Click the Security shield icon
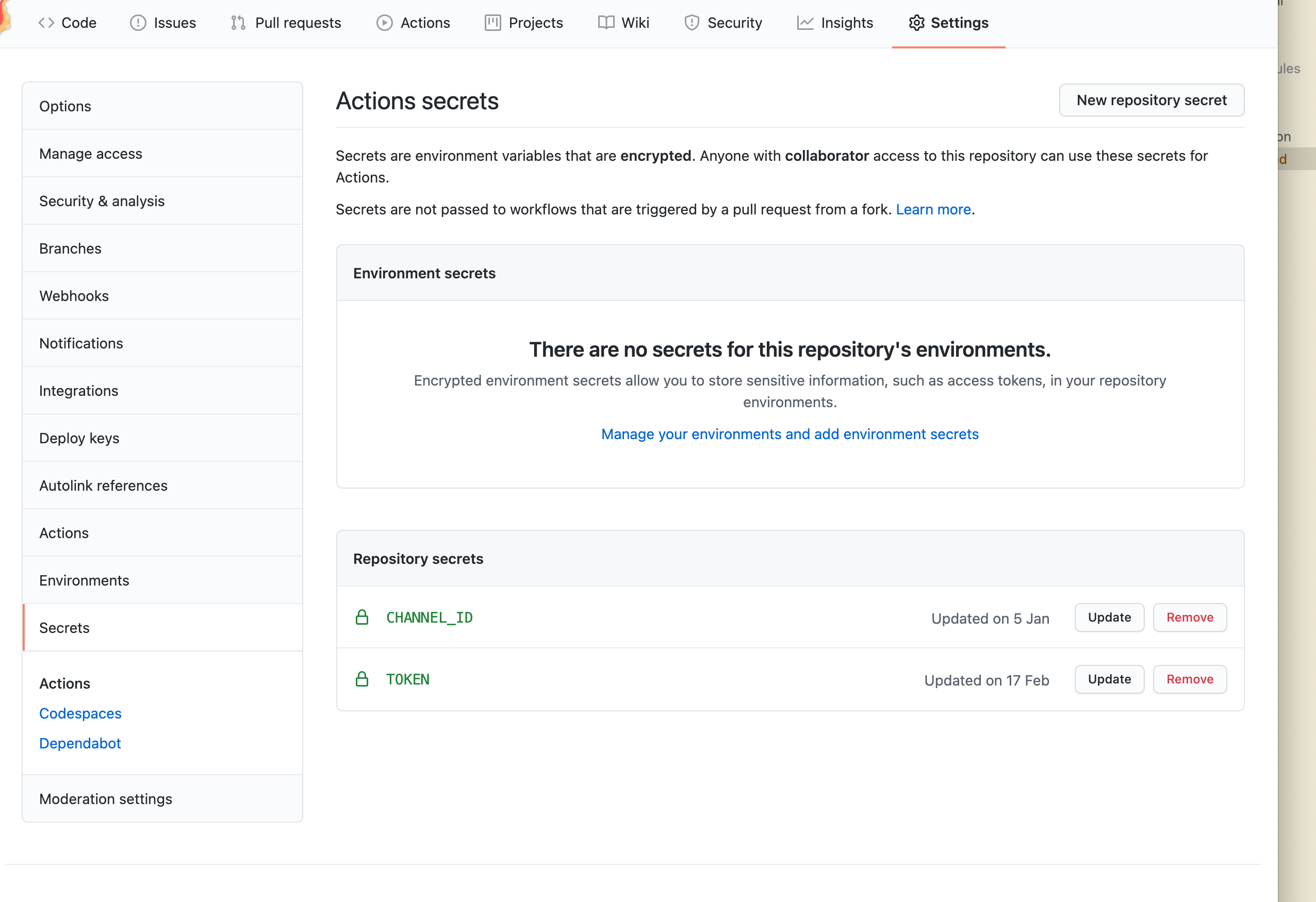Screen dimensions: 1316x902 (692, 23)
